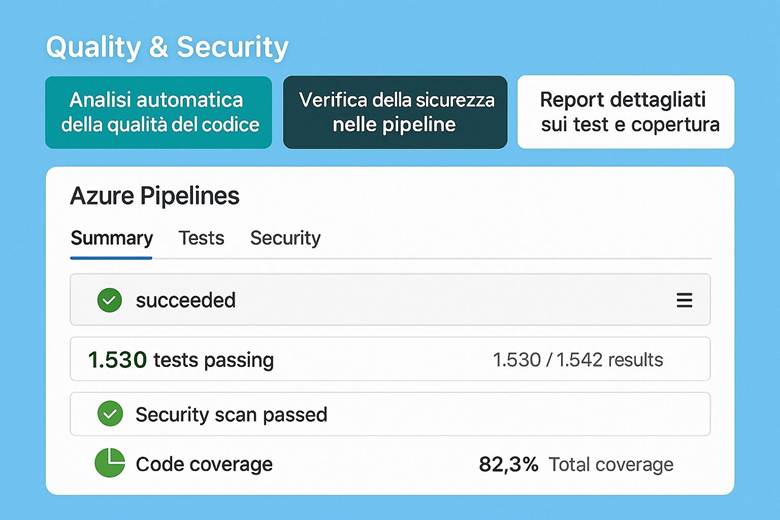Click the Analisi automatica della qualità button
The height and width of the screenshot is (520, 780).
coord(159,112)
